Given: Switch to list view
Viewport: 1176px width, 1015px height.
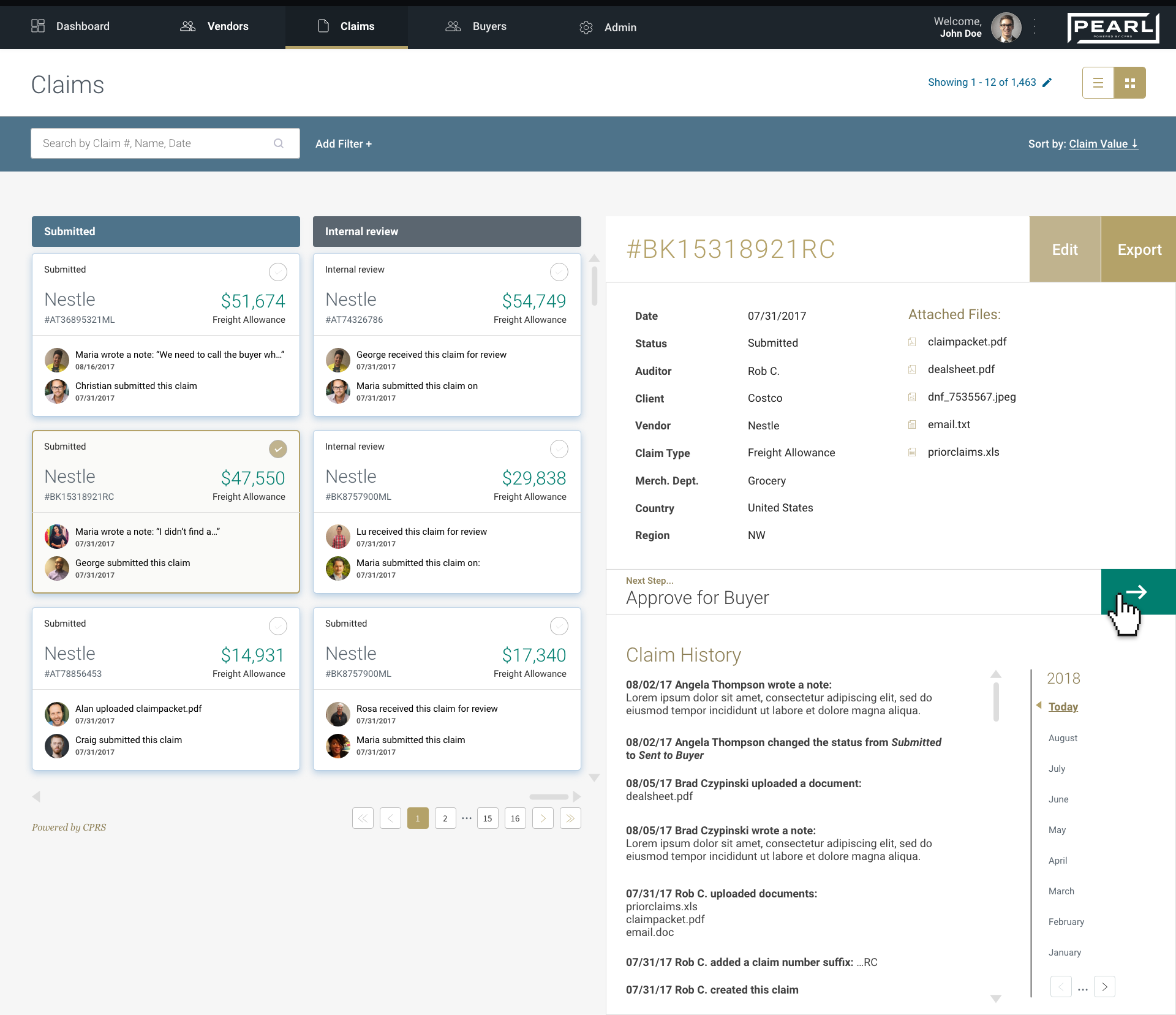Looking at the screenshot, I should pyautogui.click(x=1098, y=83).
